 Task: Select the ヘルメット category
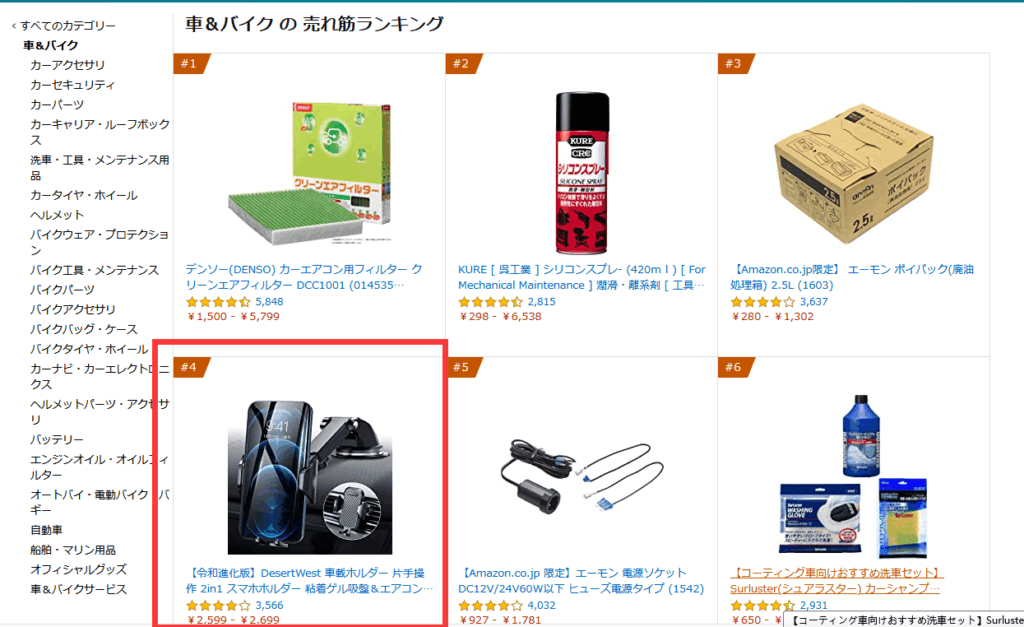[57, 215]
